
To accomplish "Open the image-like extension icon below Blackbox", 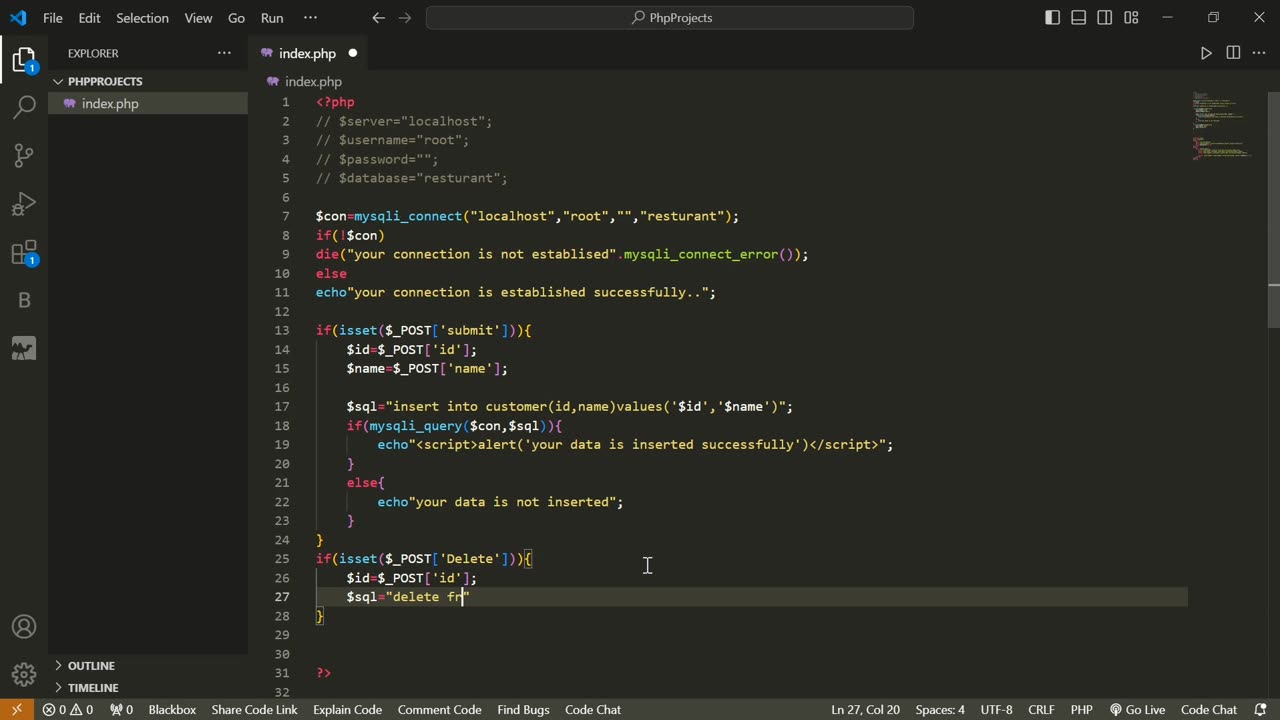I will (24, 348).
